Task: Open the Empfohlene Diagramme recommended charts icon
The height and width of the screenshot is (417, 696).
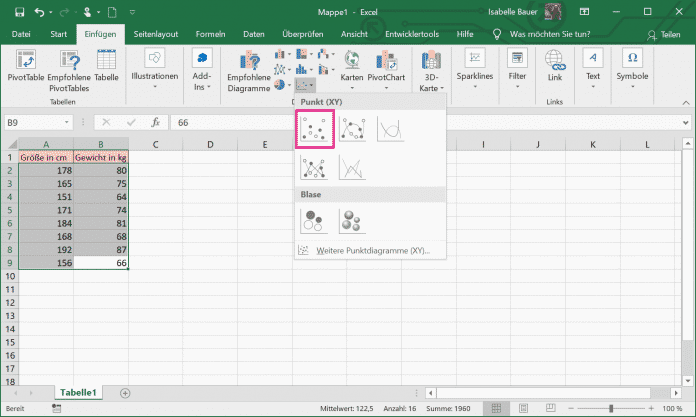Action: (x=249, y=71)
